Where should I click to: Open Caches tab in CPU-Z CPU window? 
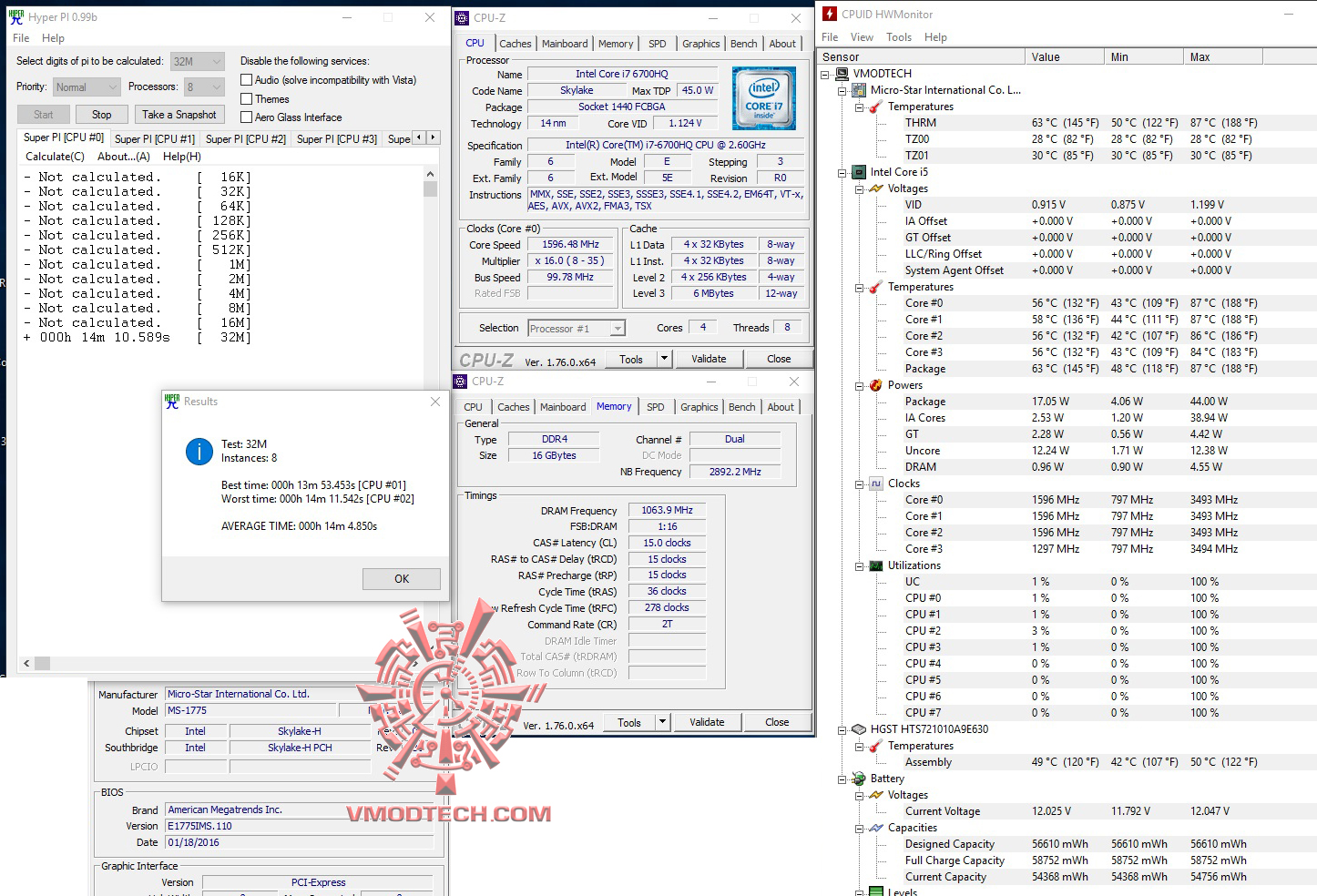tap(516, 44)
